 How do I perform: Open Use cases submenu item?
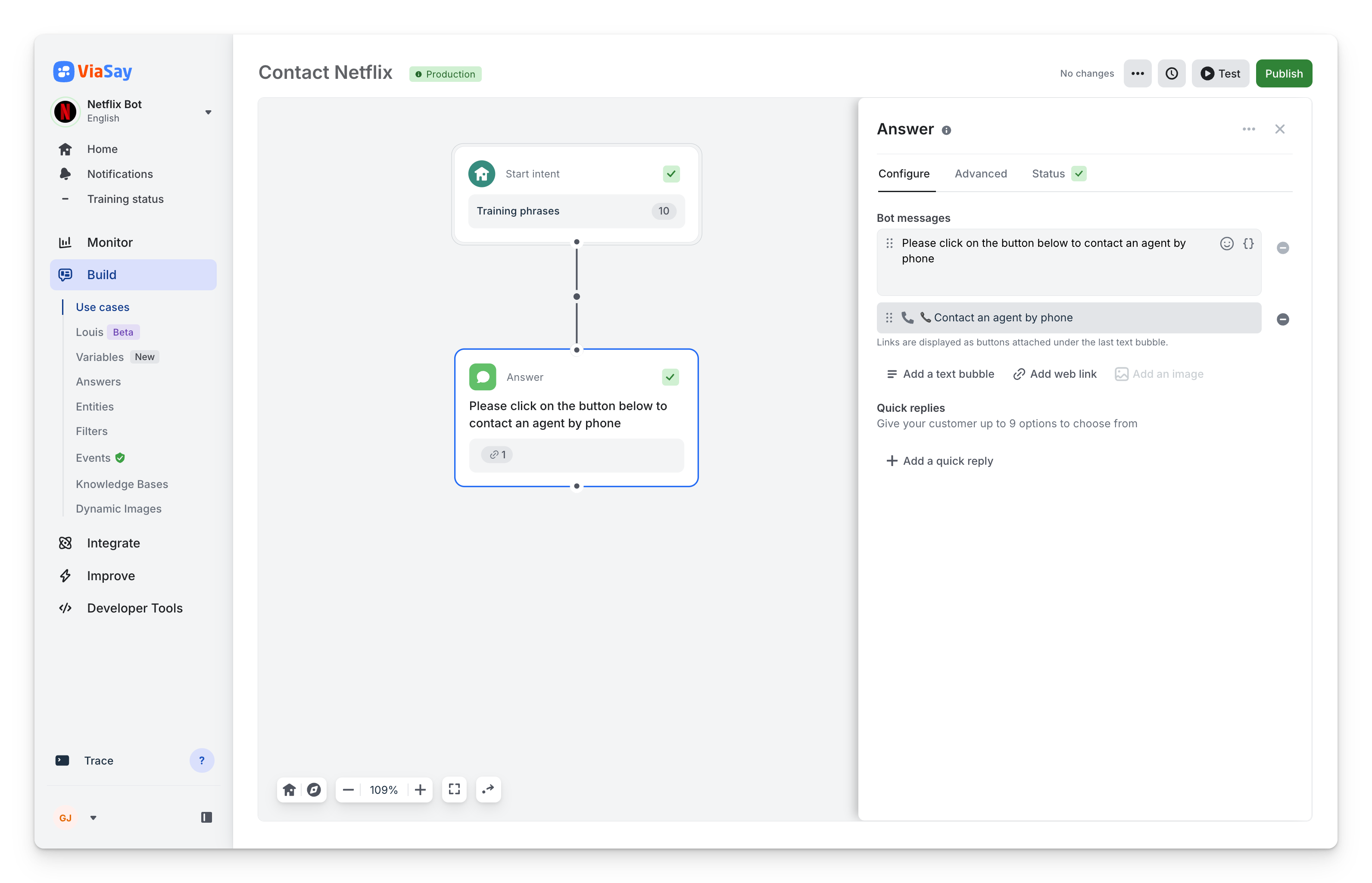pyautogui.click(x=103, y=307)
